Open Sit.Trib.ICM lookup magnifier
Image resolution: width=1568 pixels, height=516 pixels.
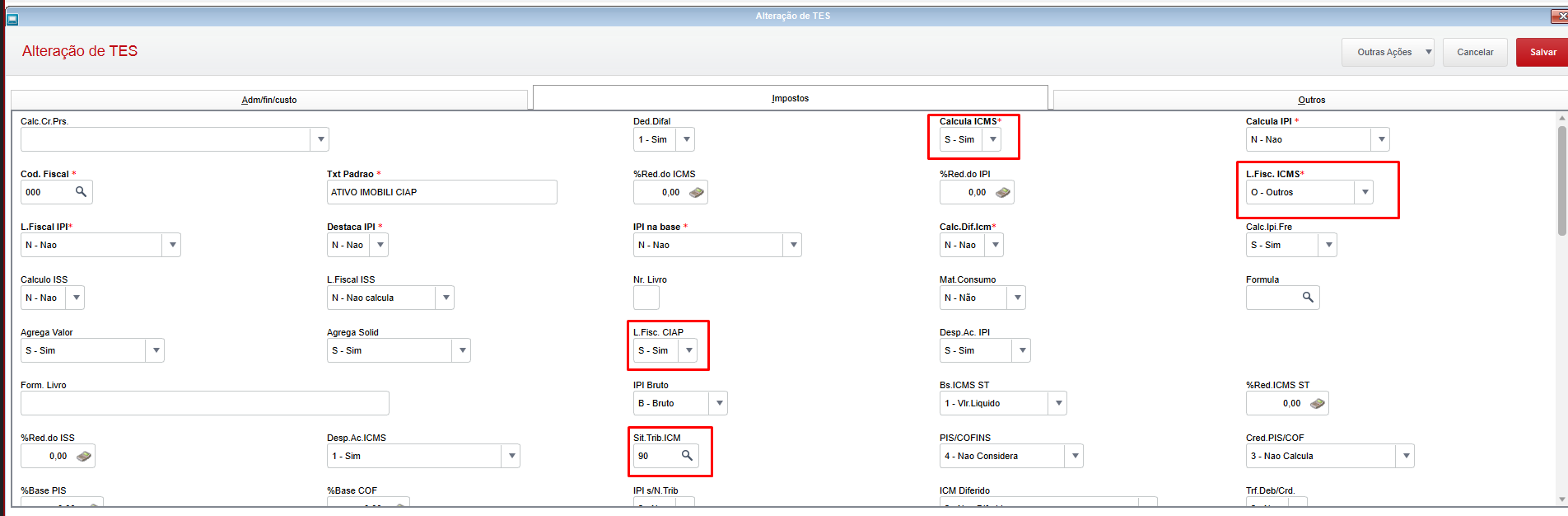coord(687,456)
